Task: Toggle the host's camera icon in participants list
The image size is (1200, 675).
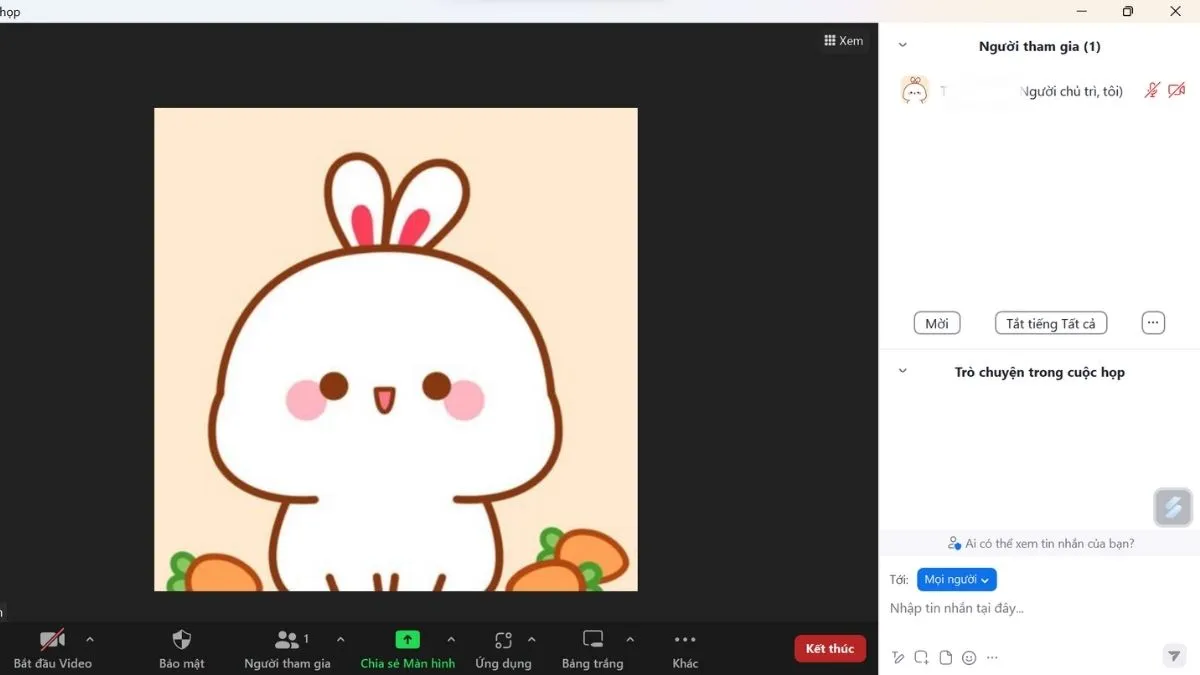Action: tap(1176, 91)
